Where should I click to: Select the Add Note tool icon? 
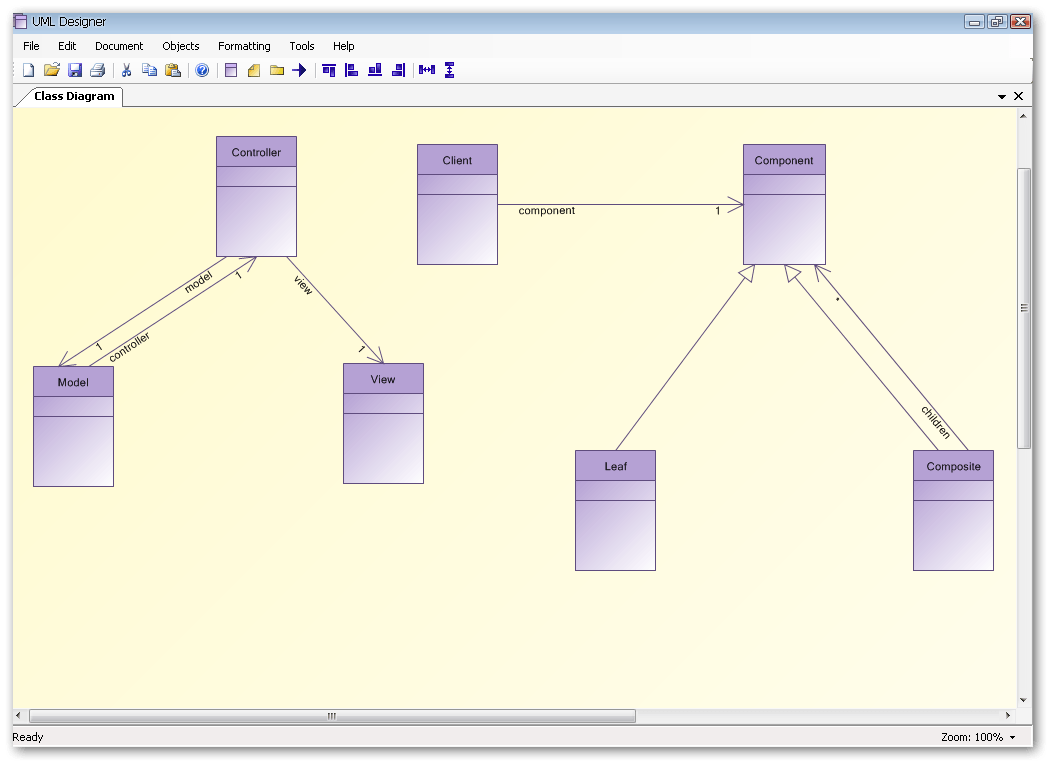click(x=254, y=70)
